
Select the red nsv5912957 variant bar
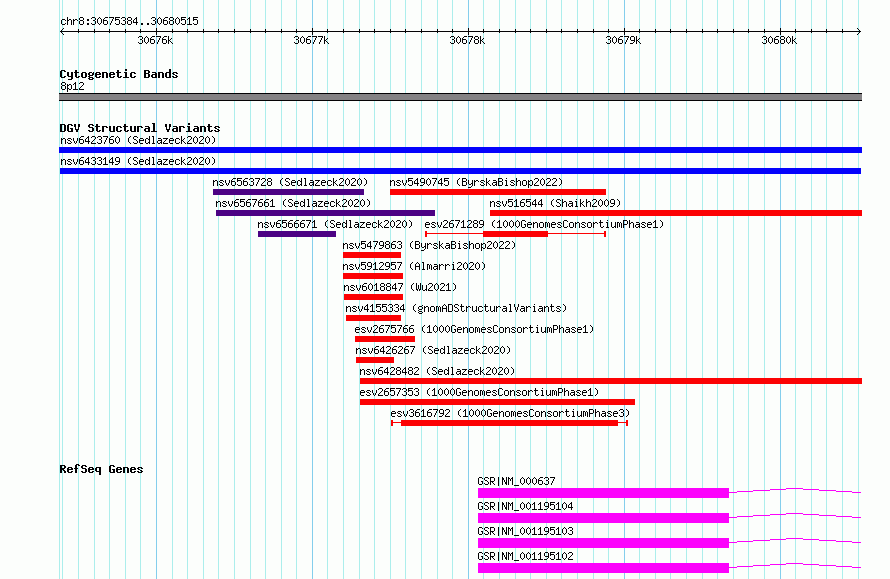tap(373, 276)
